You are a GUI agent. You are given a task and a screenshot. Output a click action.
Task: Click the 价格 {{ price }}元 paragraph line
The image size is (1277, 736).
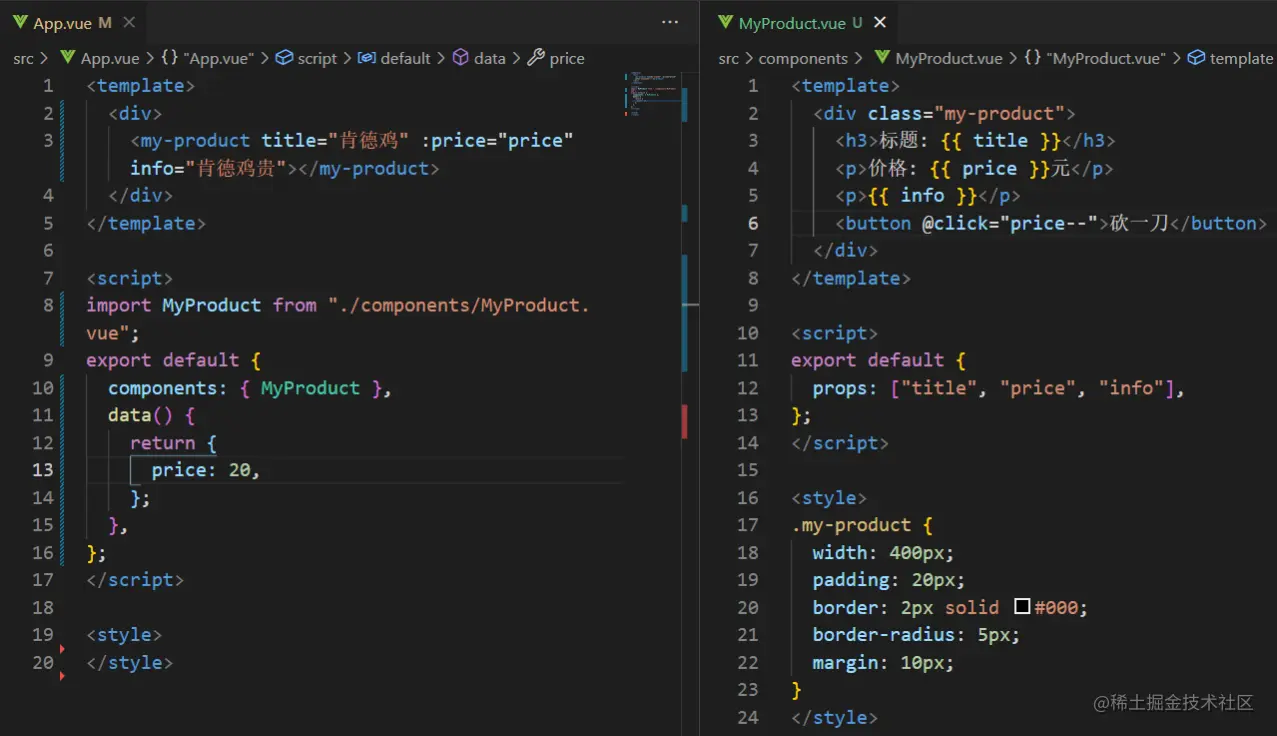coord(974,168)
